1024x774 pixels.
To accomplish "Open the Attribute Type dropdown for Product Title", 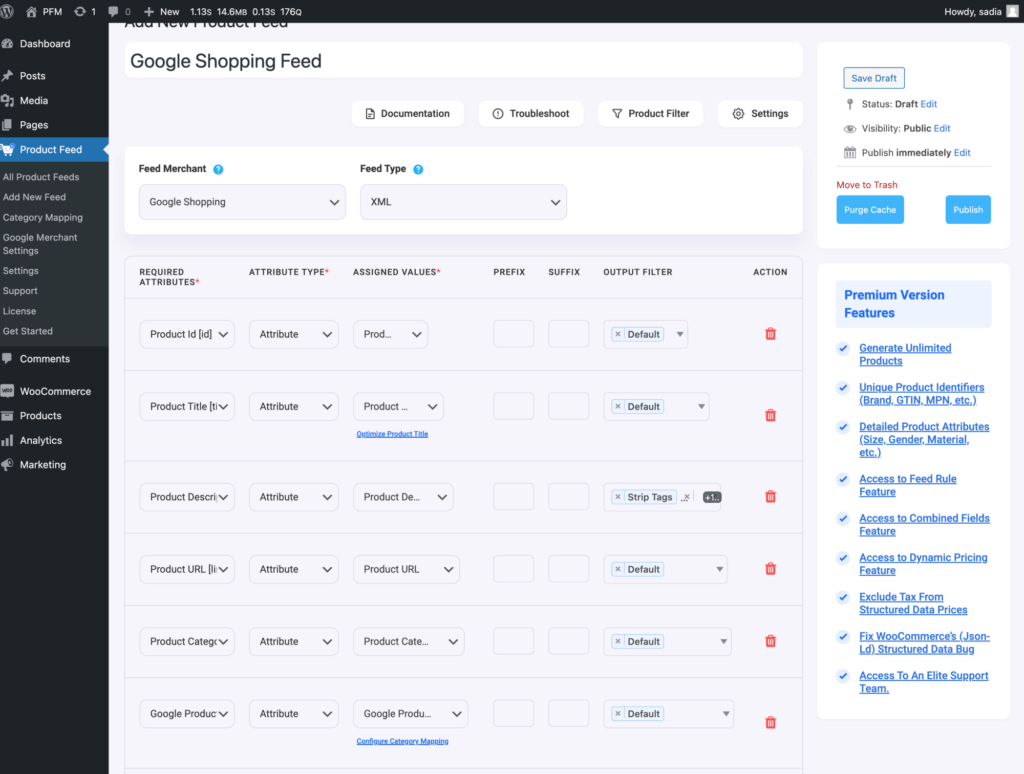I will (x=294, y=406).
